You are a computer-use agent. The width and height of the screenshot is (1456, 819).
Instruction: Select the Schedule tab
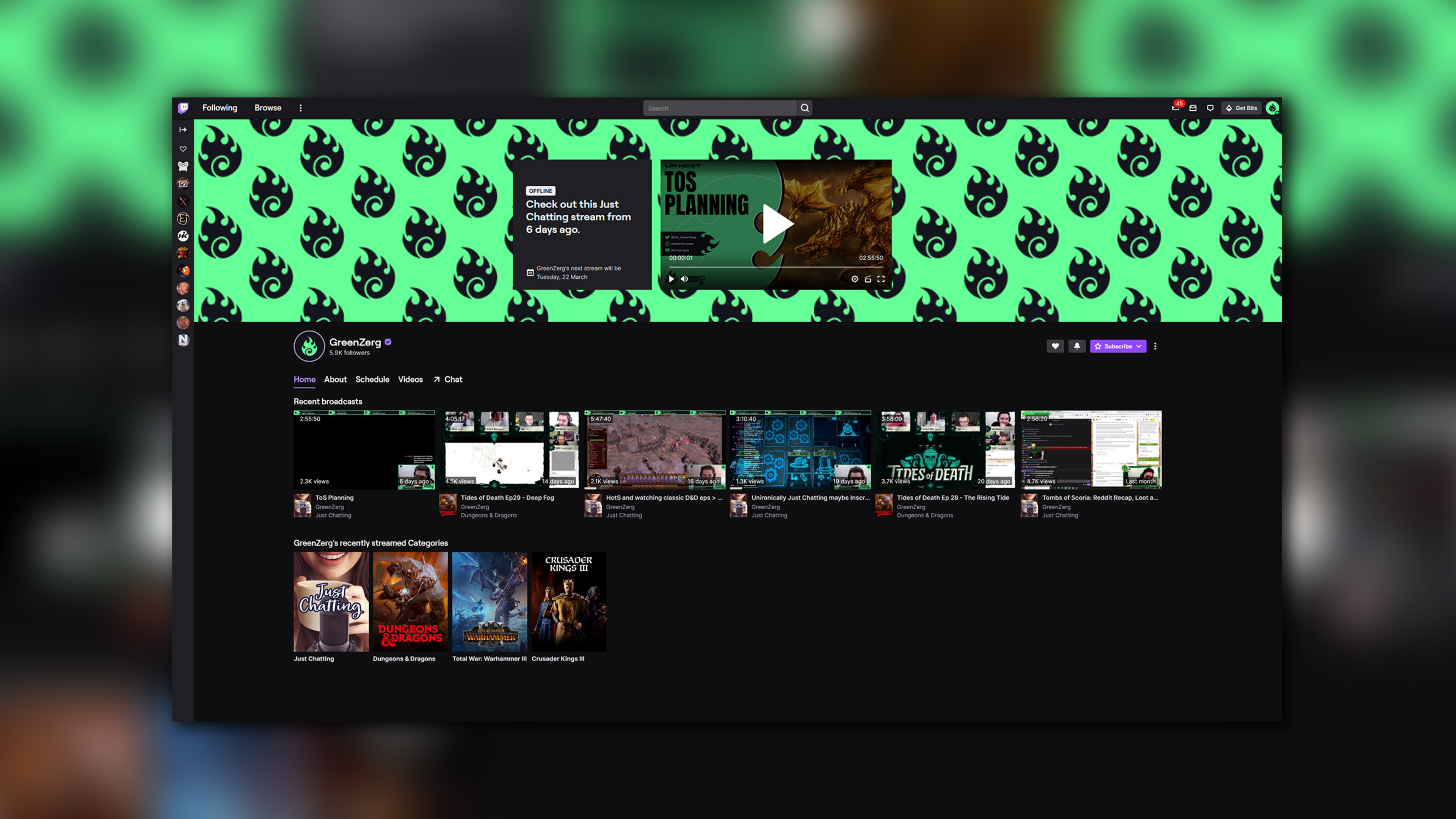tap(372, 379)
